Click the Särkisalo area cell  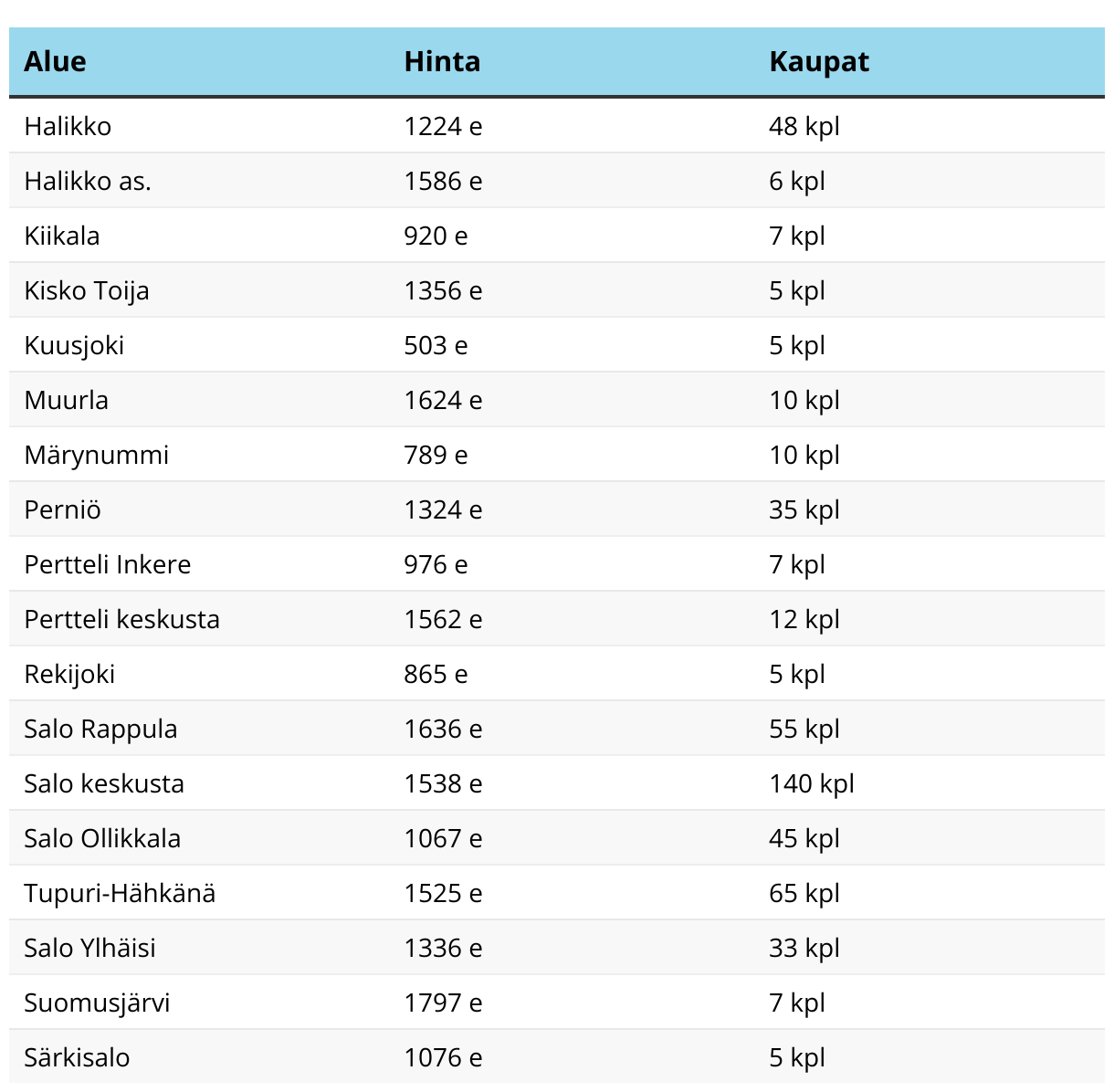77,1057
